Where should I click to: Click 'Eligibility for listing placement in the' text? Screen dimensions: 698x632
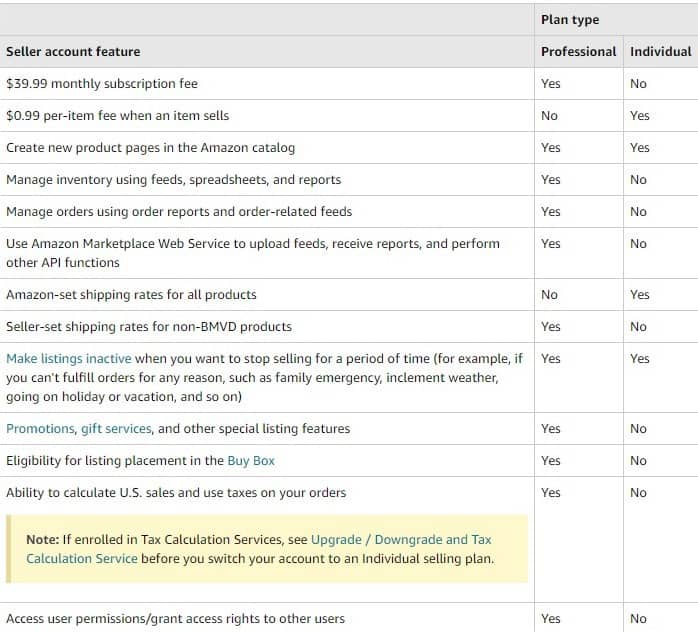(x=115, y=461)
